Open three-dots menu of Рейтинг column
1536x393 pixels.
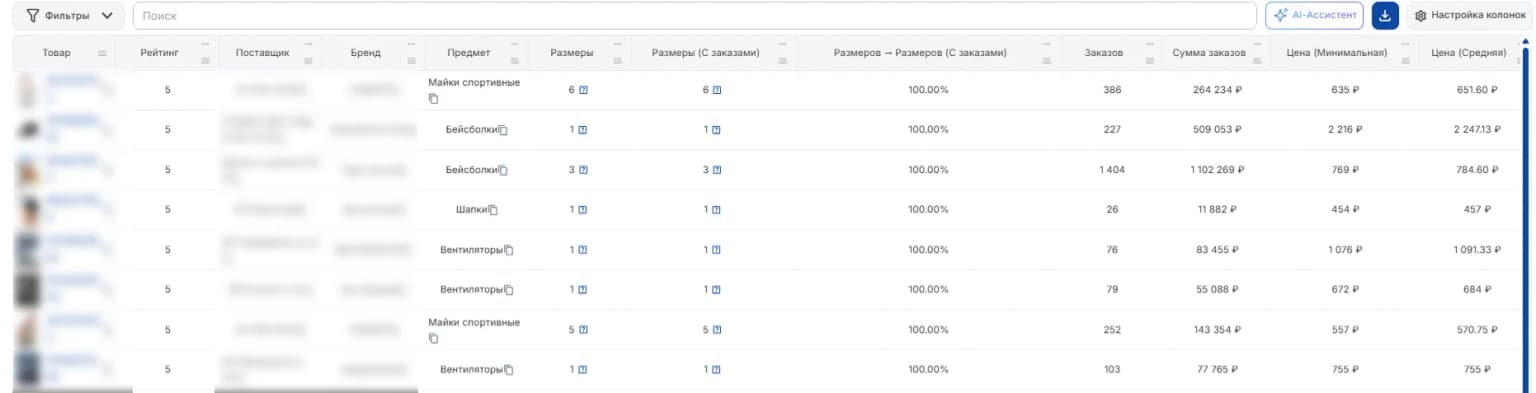pos(205,44)
